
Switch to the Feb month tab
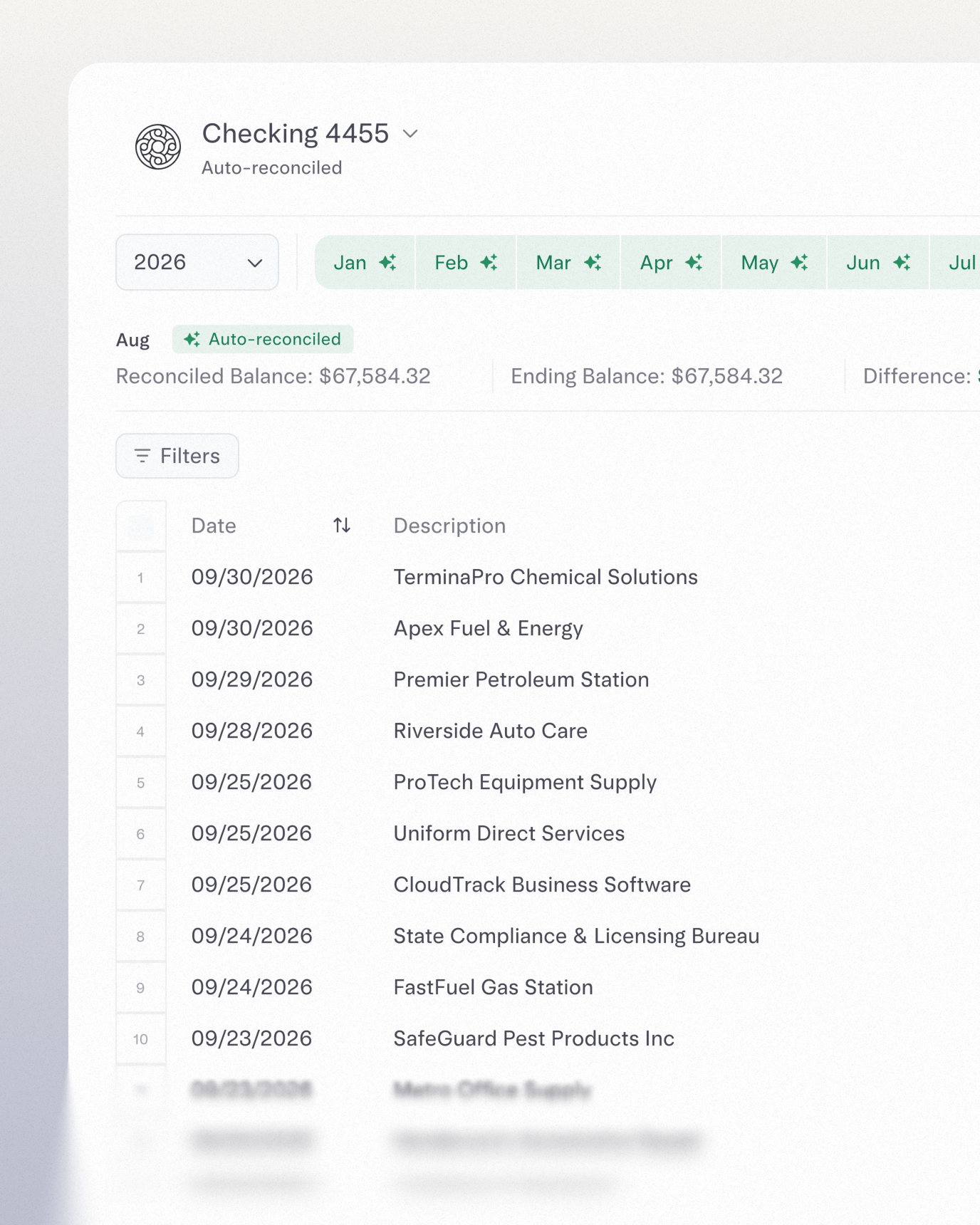[466, 263]
